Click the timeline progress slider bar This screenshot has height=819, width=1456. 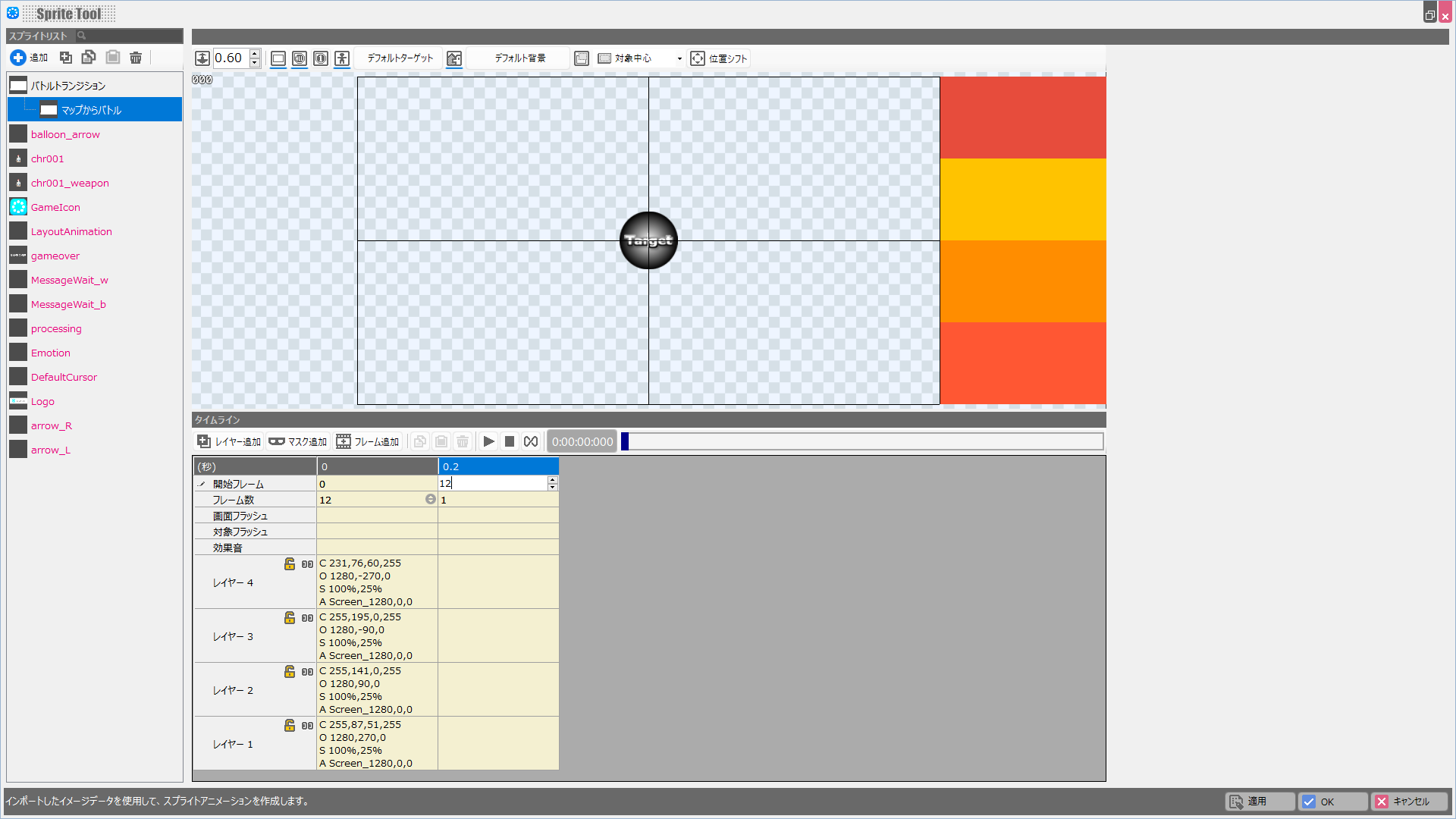pyautogui.click(x=863, y=441)
